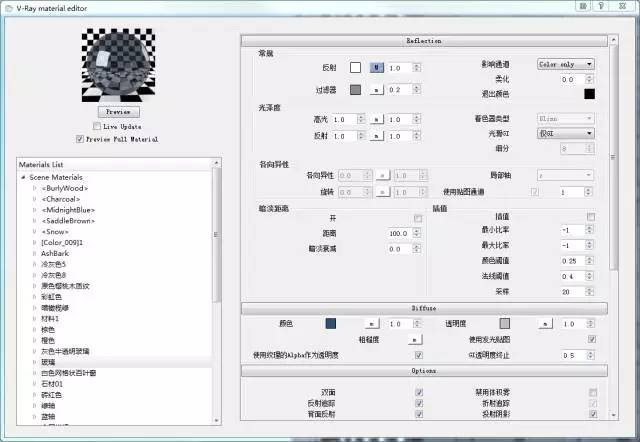Click the m map button for Diffuse 颜色
The height and width of the screenshot is (442, 640).
[x=372, y=324]
